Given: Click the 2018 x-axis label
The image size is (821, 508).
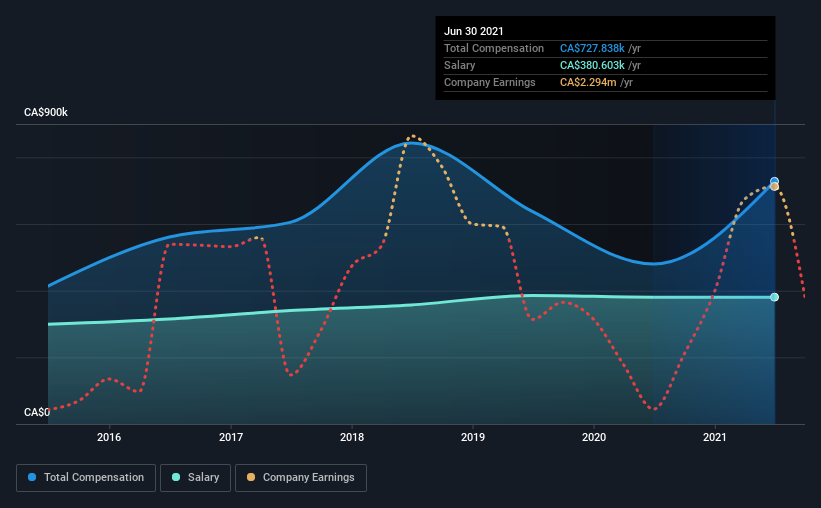Looking at the screenshot, I should (x=352, y=437).
